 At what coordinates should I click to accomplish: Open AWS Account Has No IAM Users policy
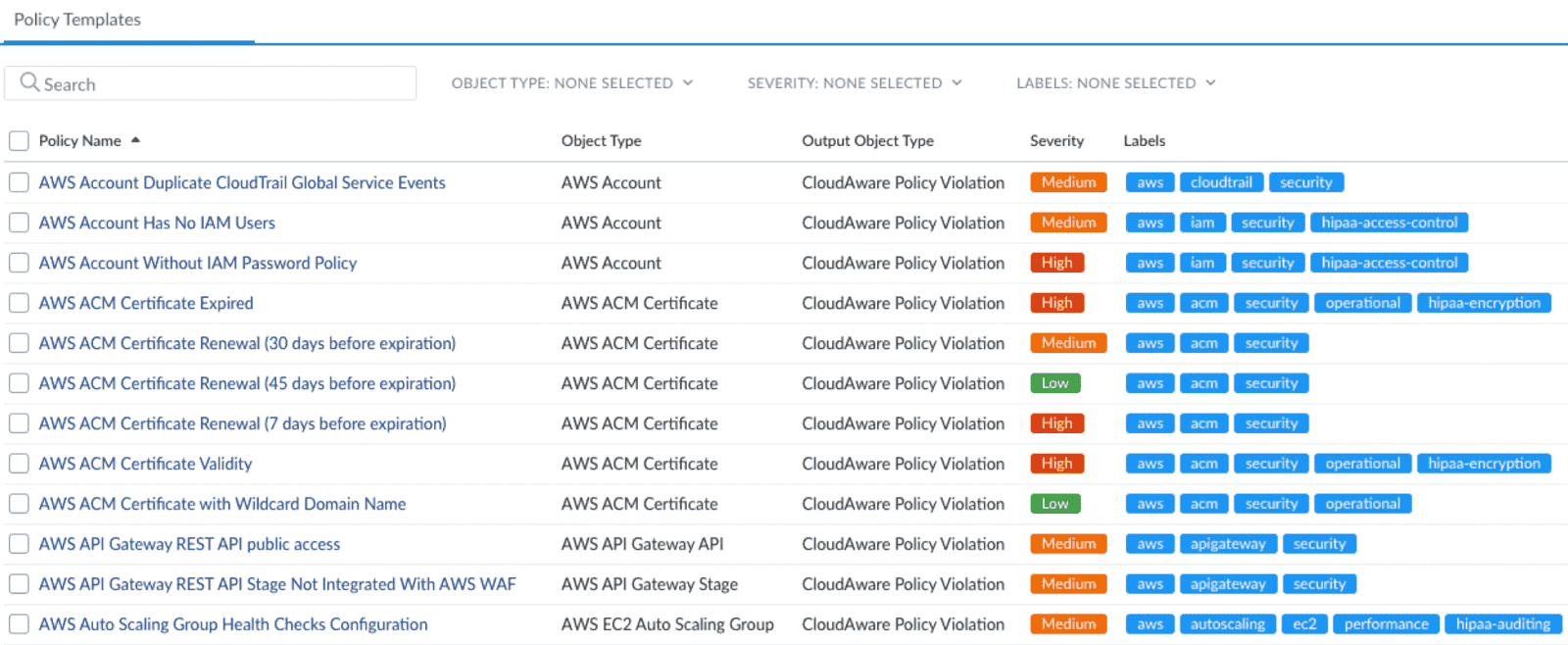click(x=157, y=223)
